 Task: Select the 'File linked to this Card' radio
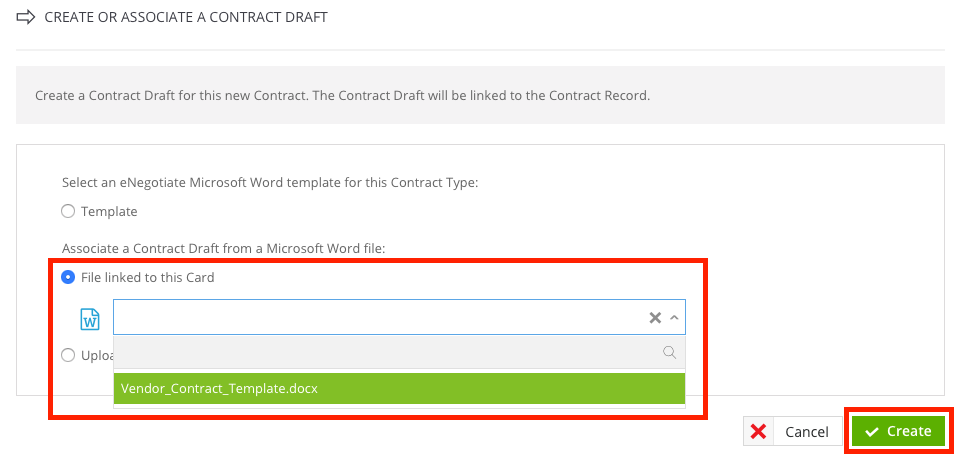[68, 277]
